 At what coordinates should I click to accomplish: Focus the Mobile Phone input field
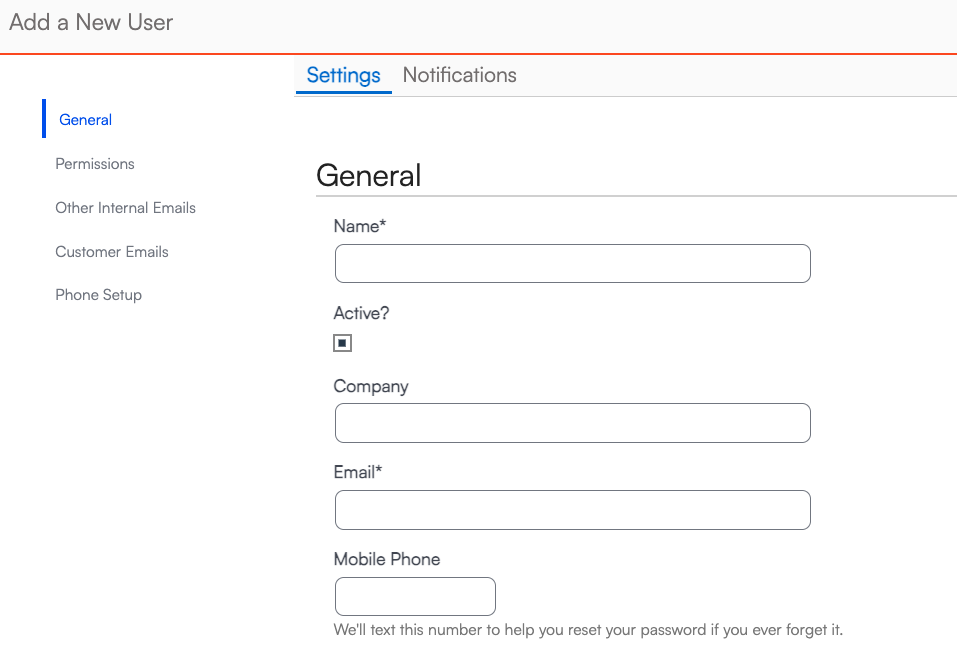point(415,597)
